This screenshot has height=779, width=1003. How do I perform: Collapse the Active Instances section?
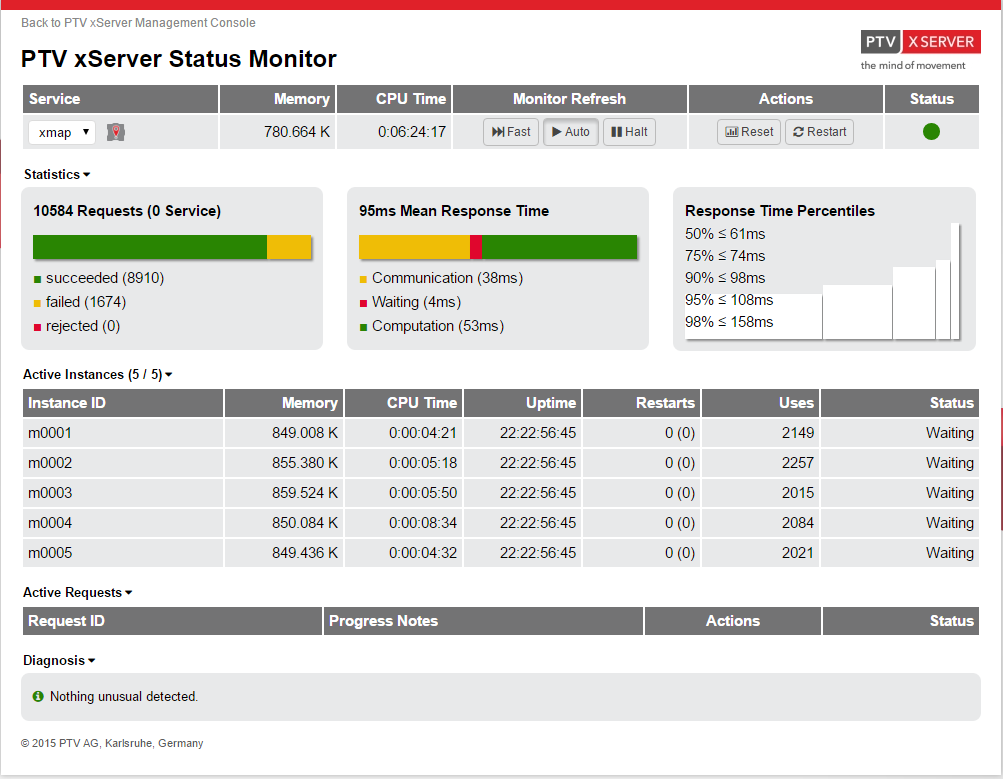[98, 375]
